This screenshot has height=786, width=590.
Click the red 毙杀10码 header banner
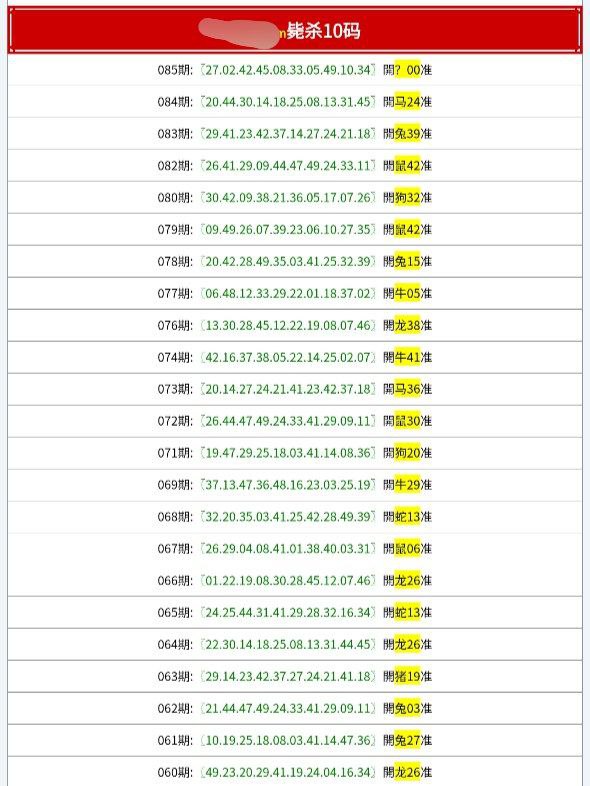[295, 30]
